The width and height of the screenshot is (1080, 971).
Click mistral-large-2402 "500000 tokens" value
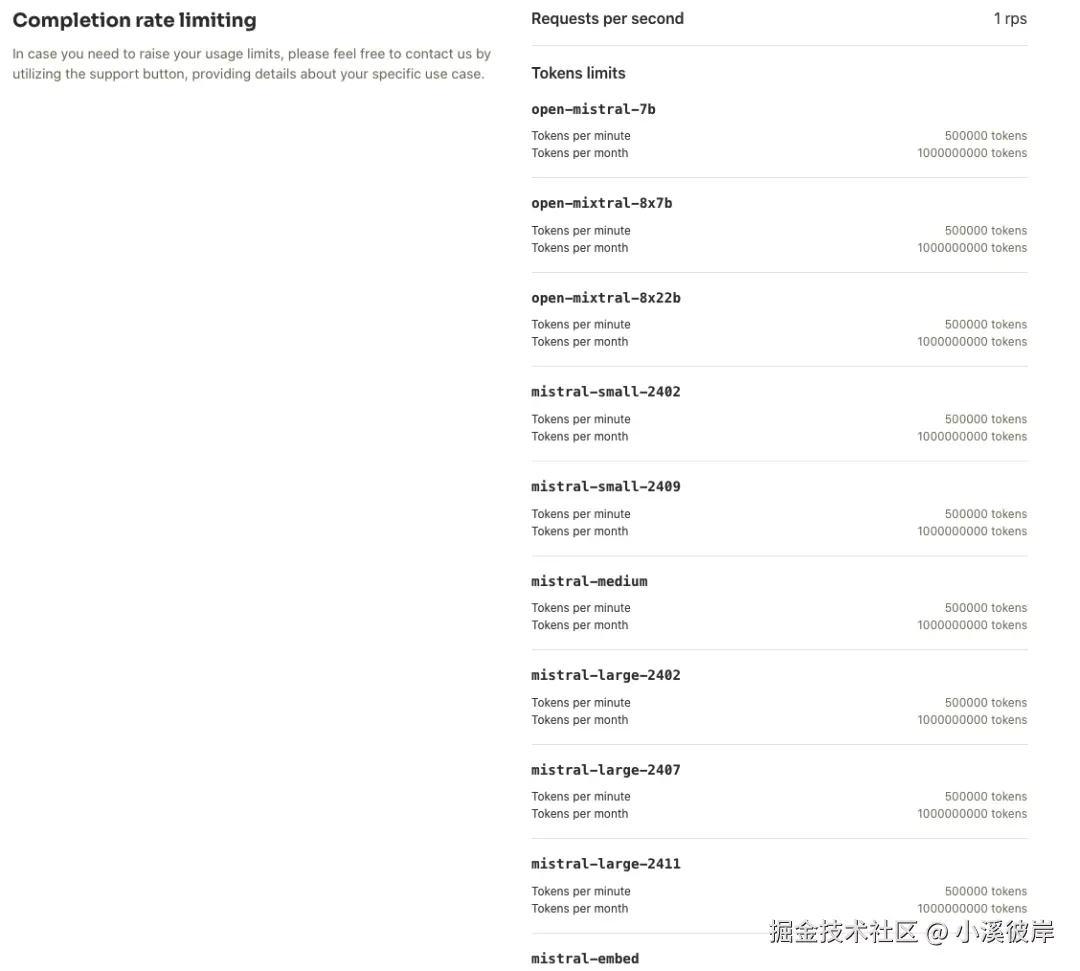986,703
